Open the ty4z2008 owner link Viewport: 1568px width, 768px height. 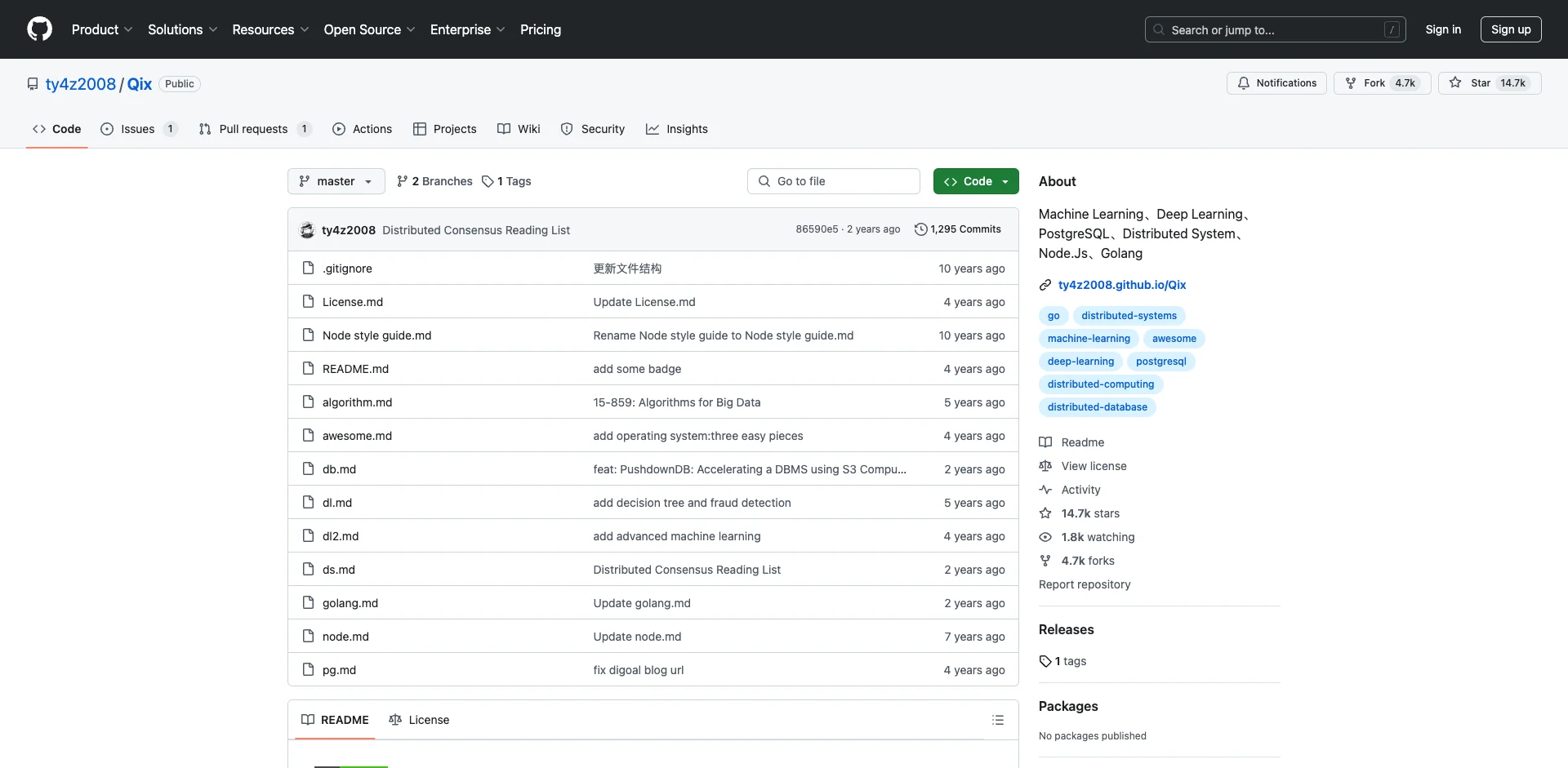click(x=81, y=84)
